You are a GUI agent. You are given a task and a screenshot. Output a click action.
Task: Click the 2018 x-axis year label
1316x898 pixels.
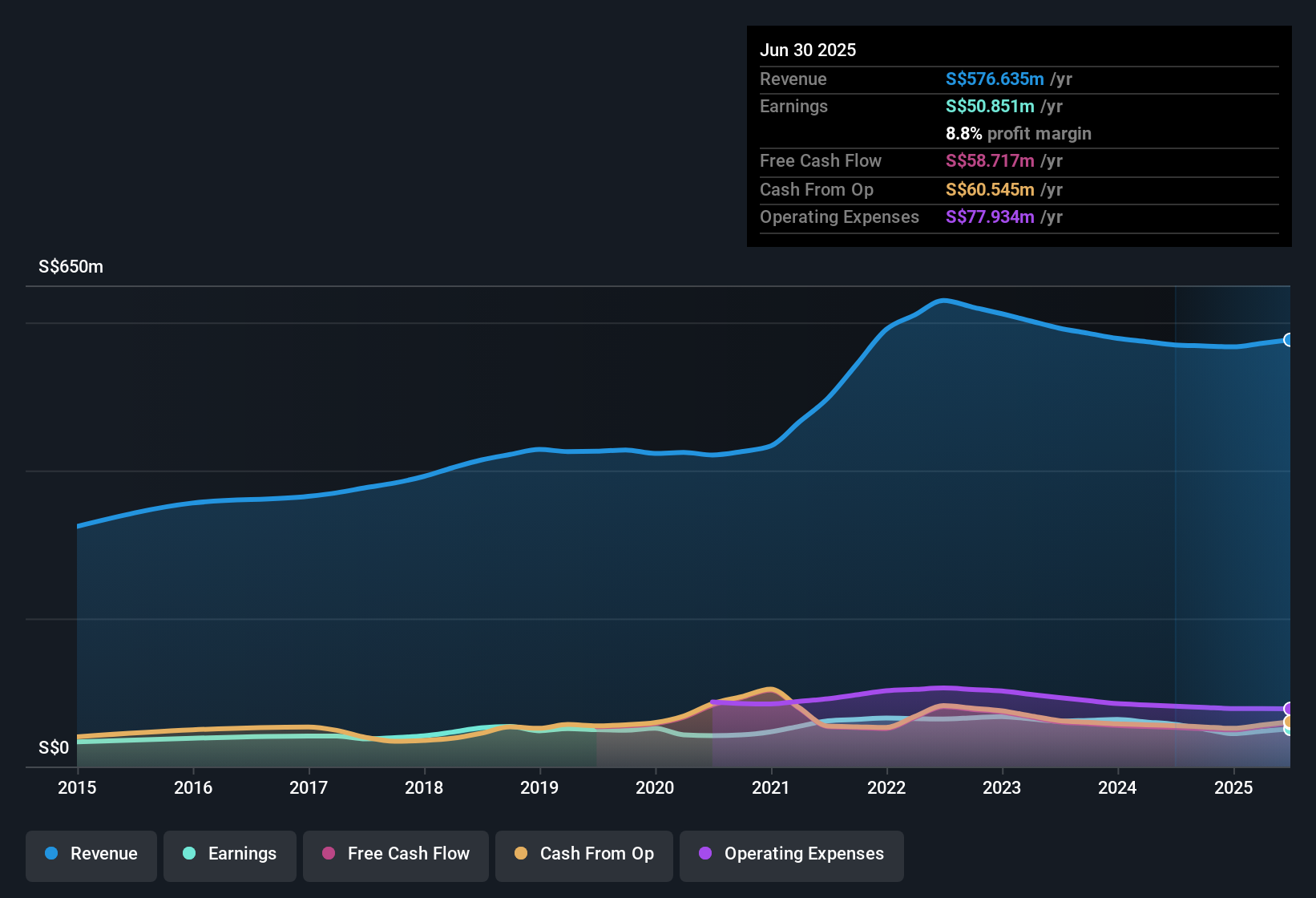(x=424, y=787)
